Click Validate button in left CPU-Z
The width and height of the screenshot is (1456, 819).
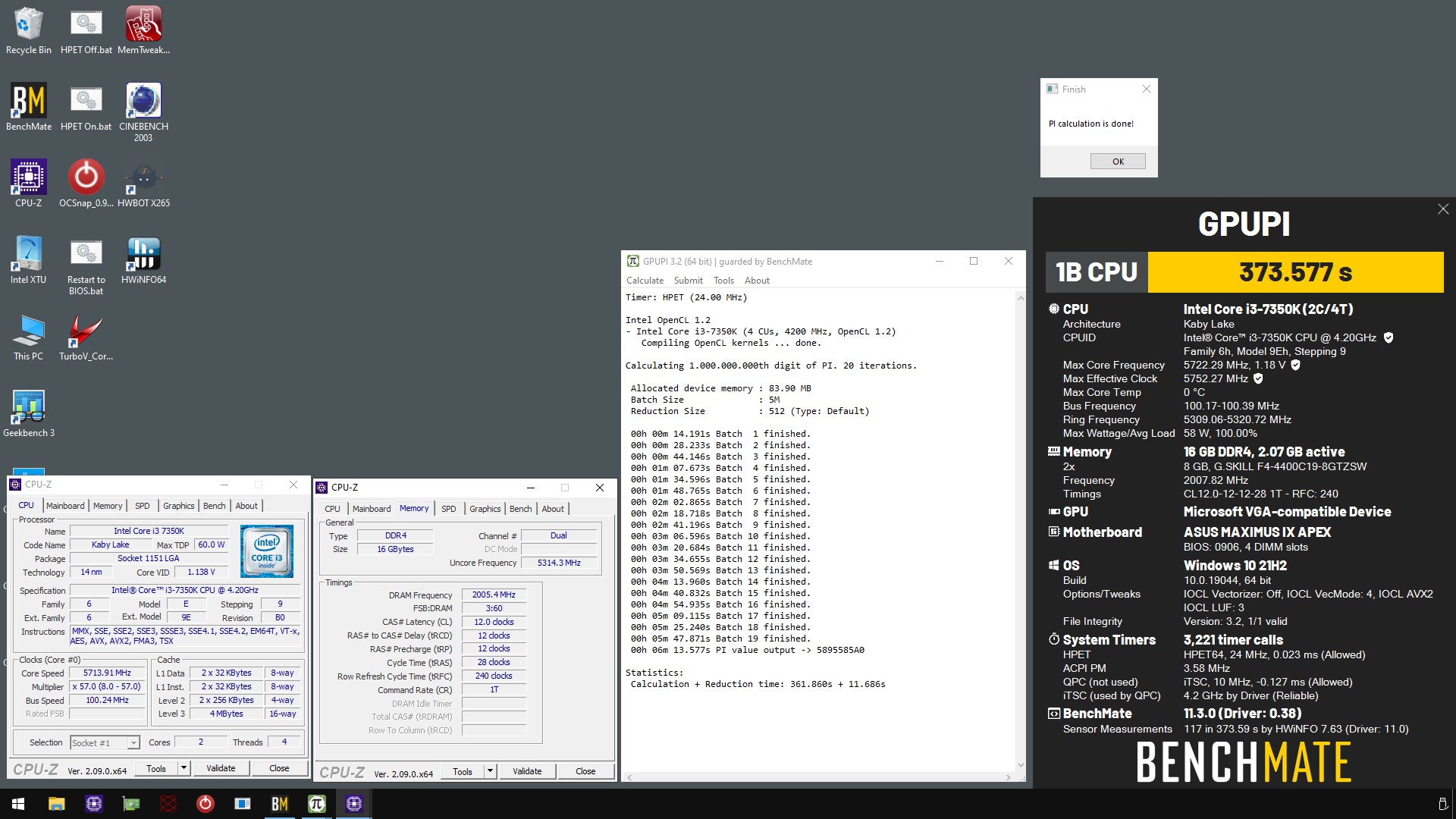pyautogui.click(x=221, y=768)
